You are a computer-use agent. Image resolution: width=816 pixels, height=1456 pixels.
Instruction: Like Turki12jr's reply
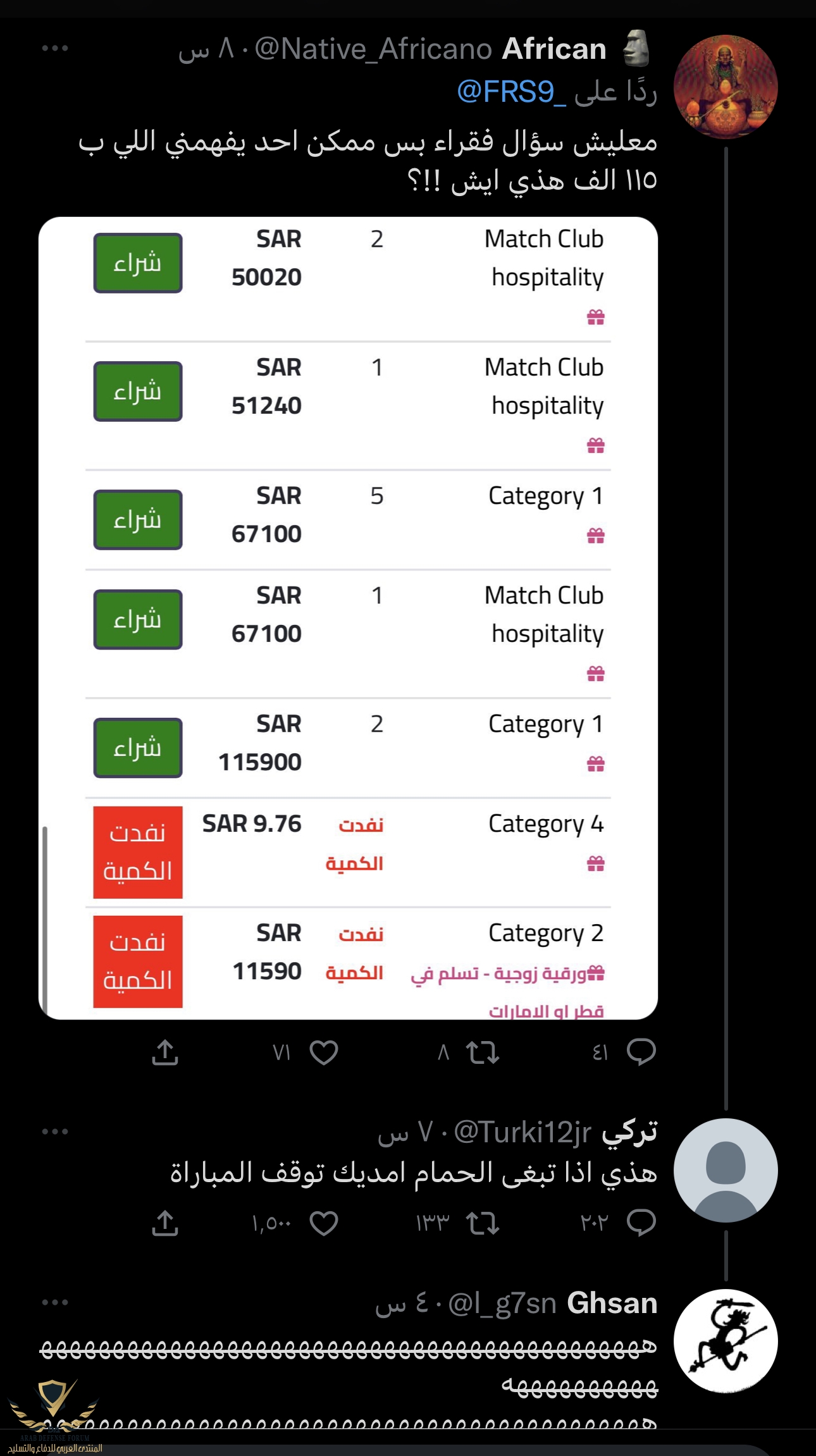pos(324,1223)
